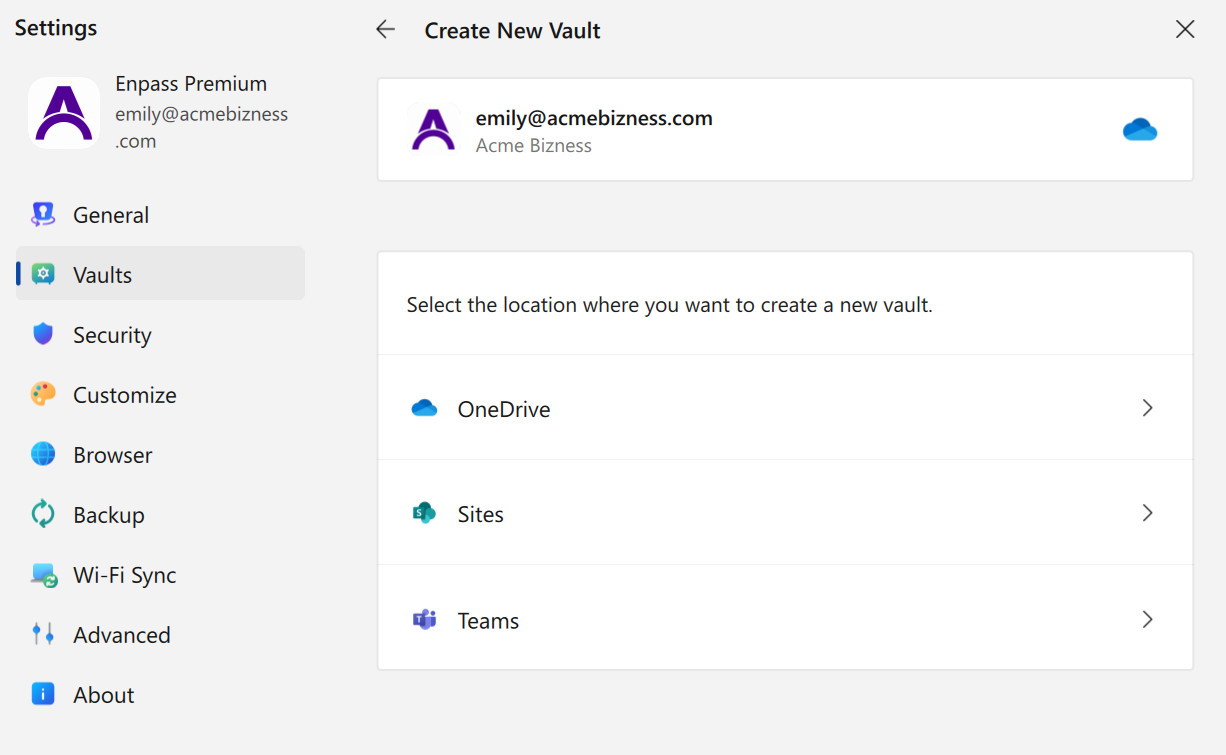Click the Security shield icon
Screen dimensions: 1226x755
pos(43,334)
